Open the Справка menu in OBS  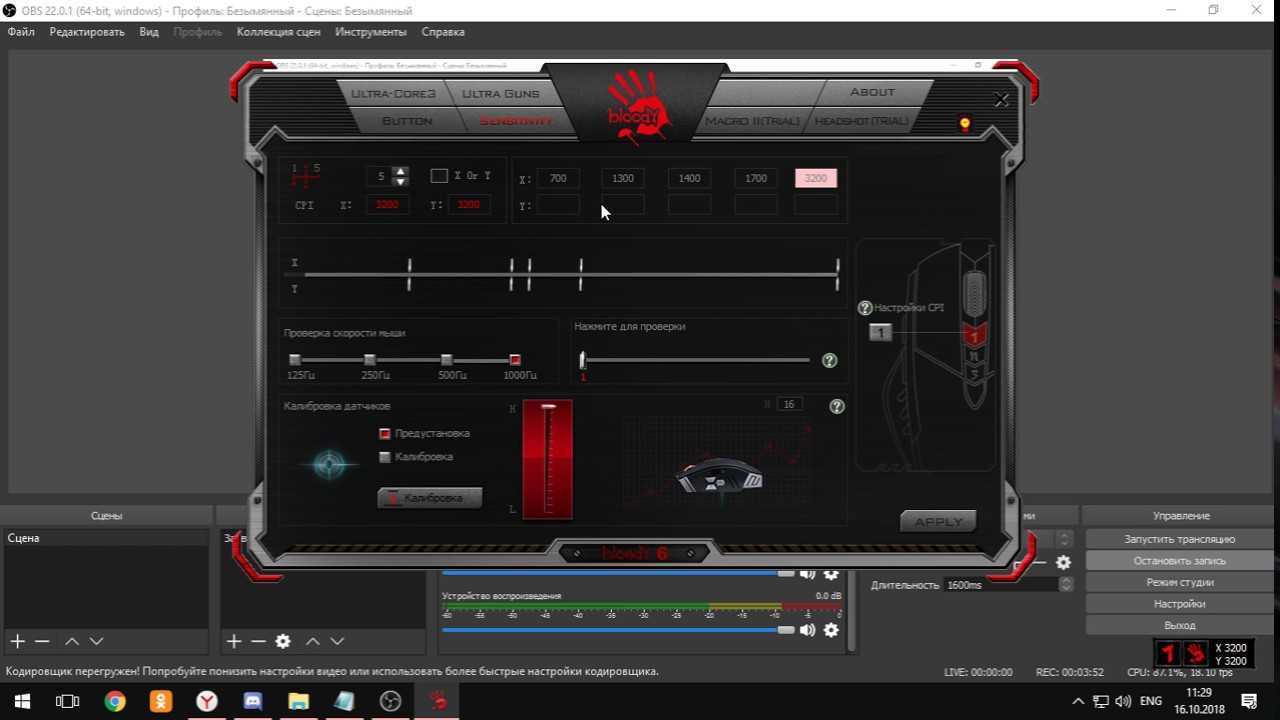point(443,32)
